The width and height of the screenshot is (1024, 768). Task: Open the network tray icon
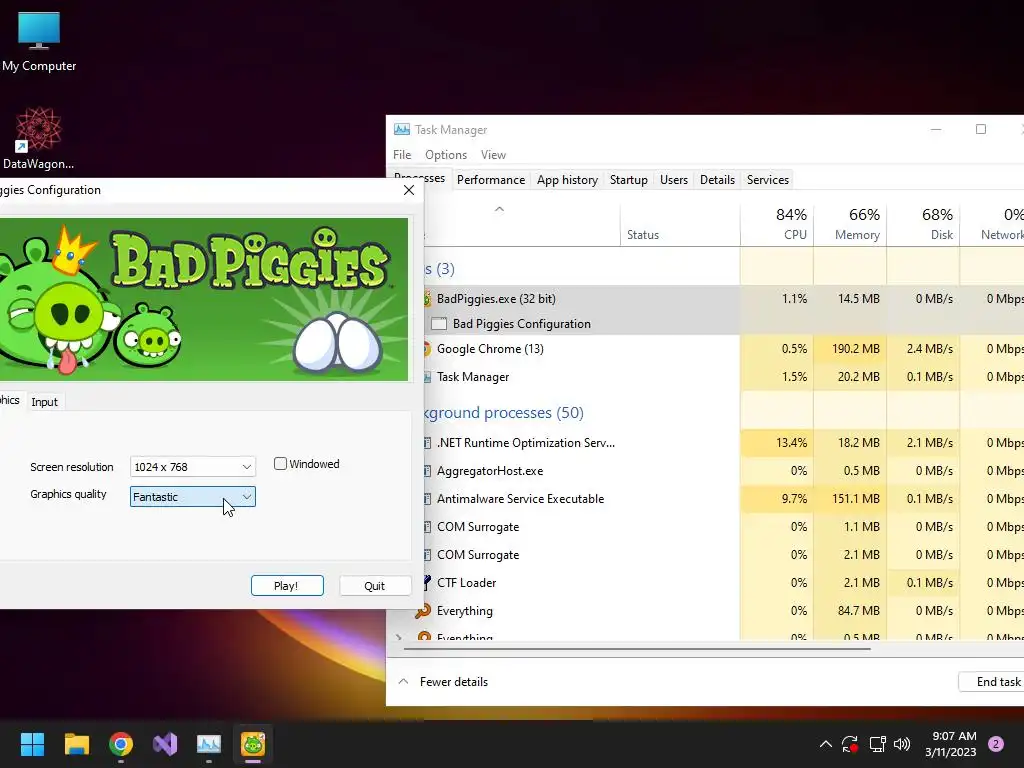tap(877, 744)
